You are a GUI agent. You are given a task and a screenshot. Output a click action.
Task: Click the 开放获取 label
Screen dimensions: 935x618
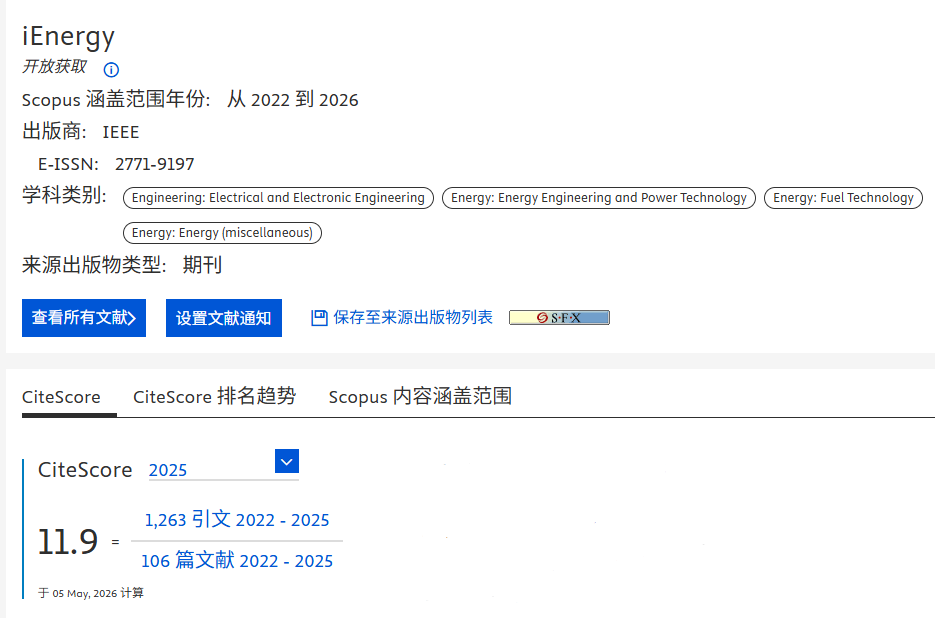click(54, 67)
